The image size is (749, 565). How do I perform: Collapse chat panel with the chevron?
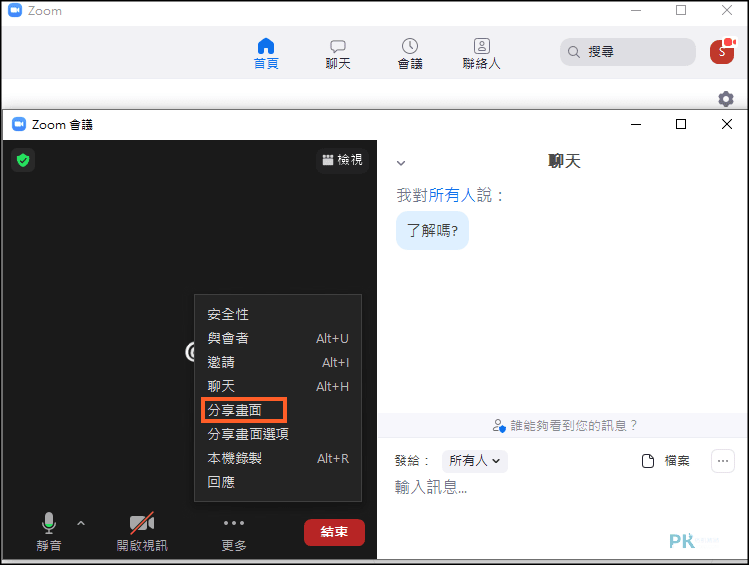tap(401, 163)
